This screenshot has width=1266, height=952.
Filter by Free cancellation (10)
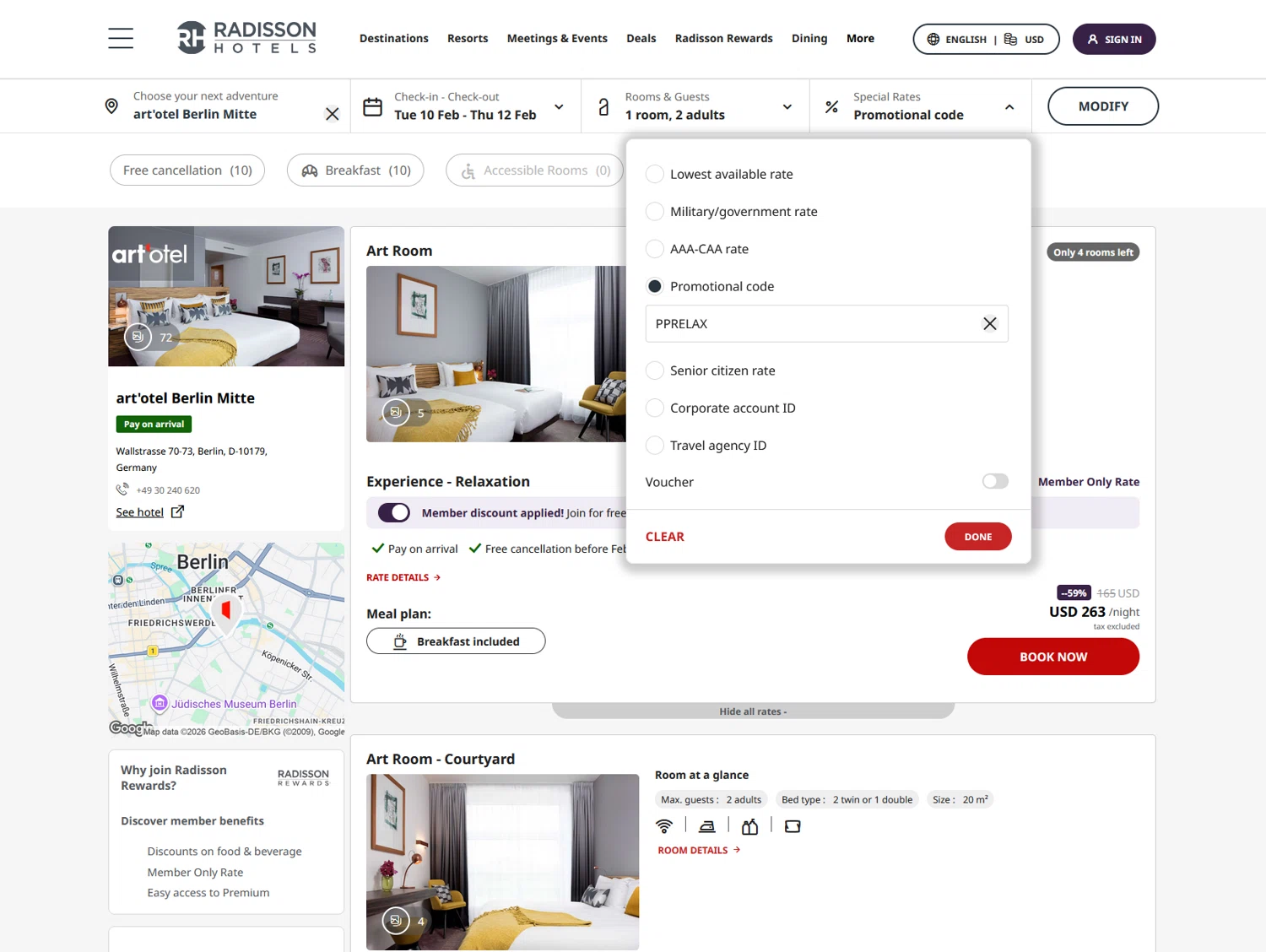coord(187,170)
